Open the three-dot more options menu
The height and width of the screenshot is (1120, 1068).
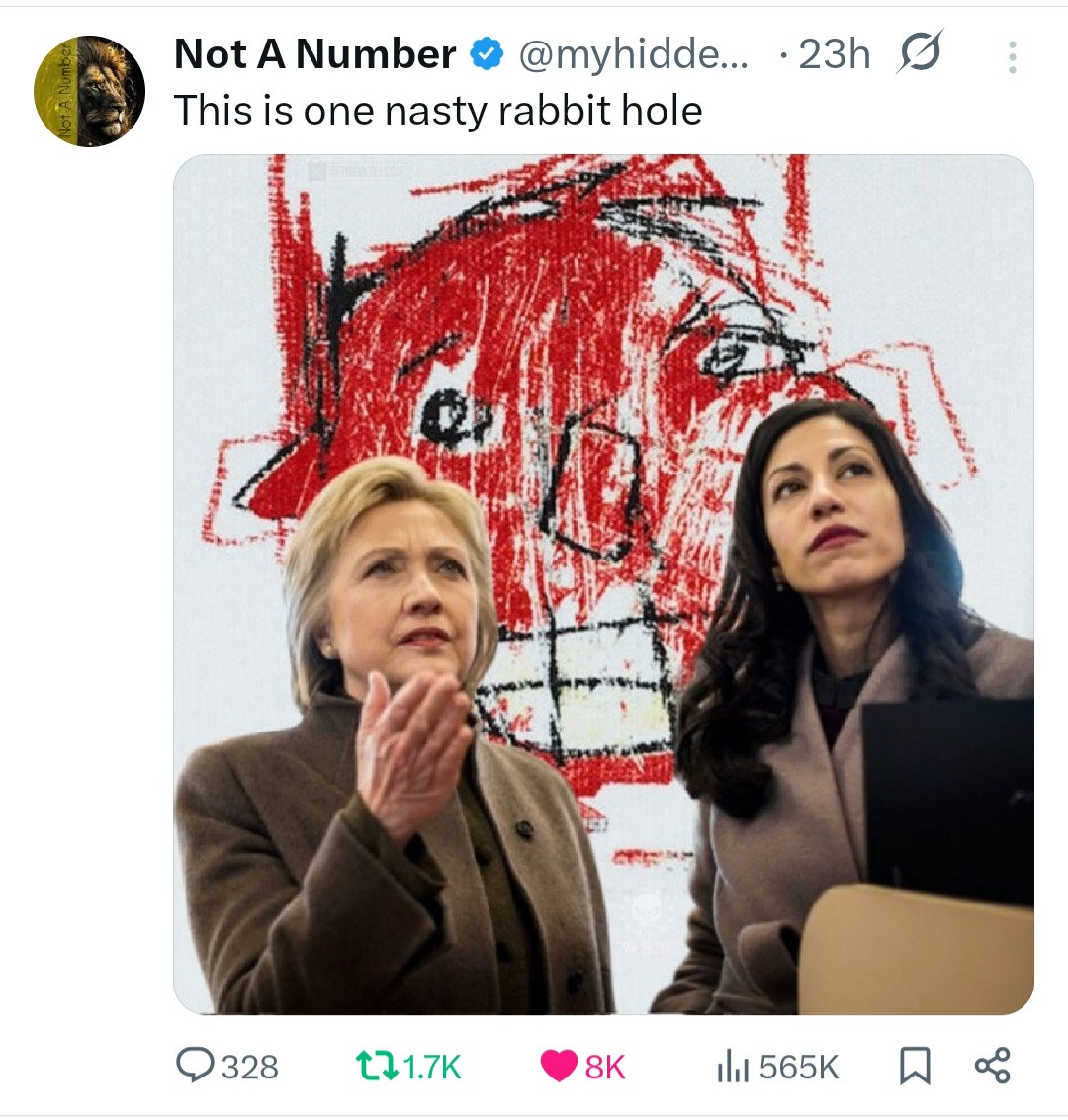pyautogui.click(x=1011, y=57)
